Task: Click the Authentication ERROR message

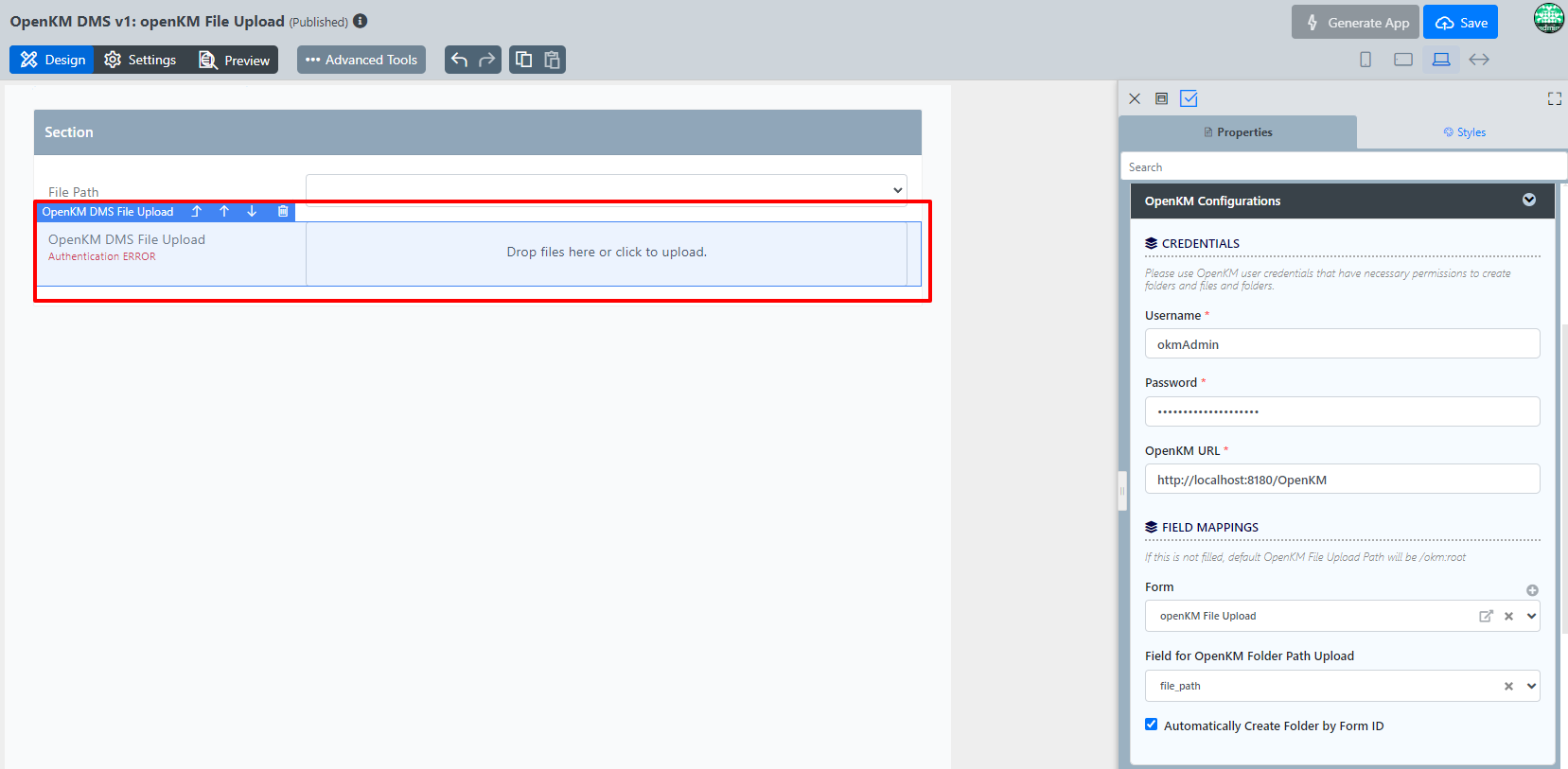Action: [102, 256]
